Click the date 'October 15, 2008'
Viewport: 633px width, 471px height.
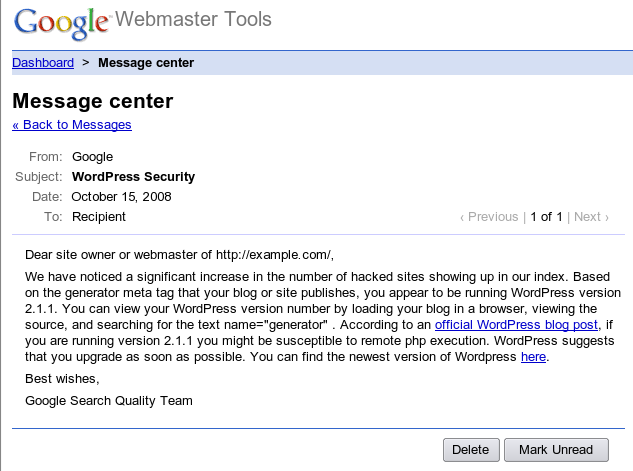click(122, 197)
